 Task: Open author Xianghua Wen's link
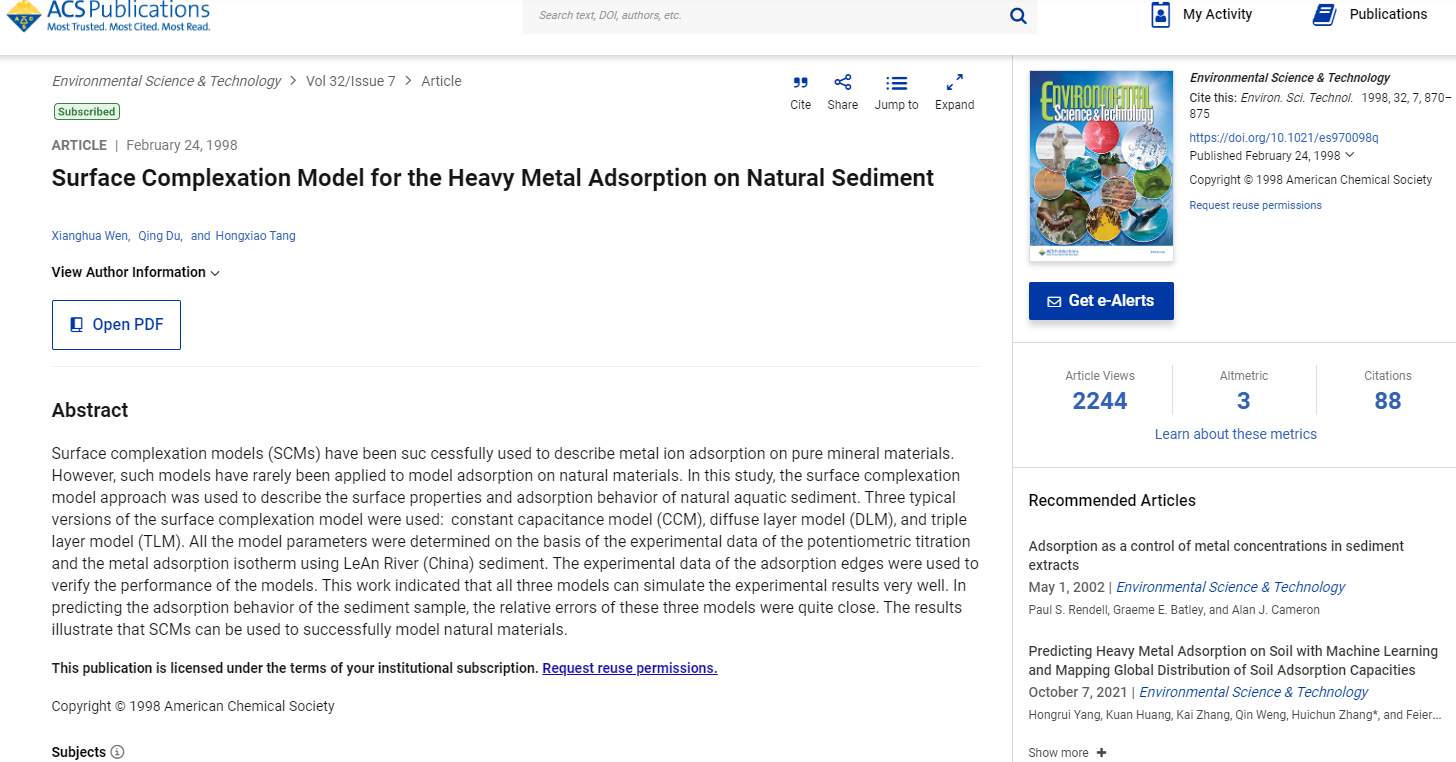pyautogui.click(x=89, y=236)
